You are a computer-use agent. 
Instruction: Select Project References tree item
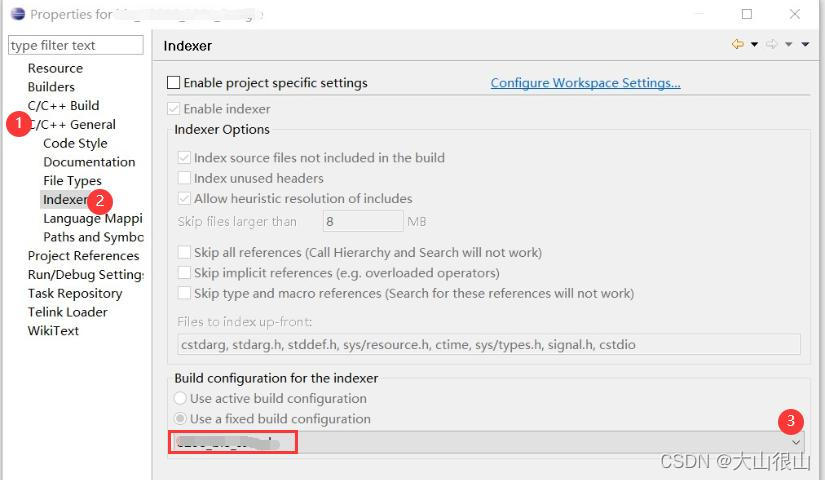coord(83,256)
